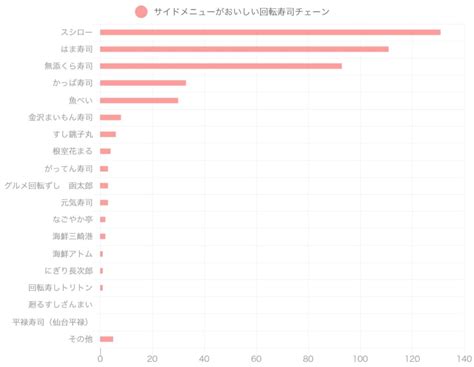
Task: Click the 無添くら寿司 bar
Action: 221,66
